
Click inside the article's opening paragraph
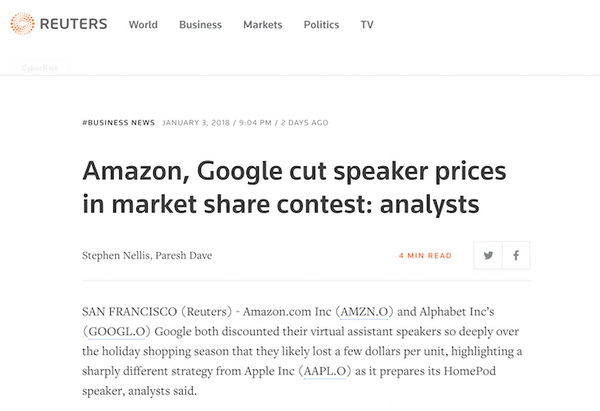coord(300,349)
